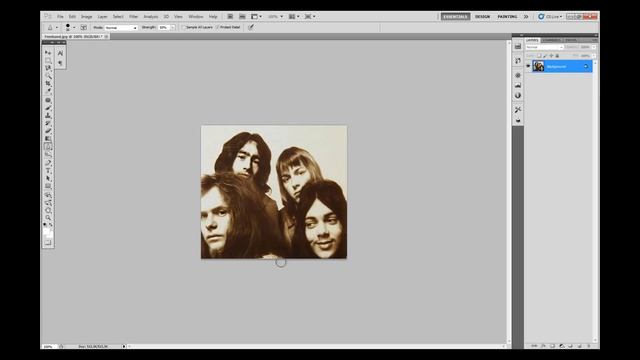Select the Spot Healing Brush tool
The image size is (640, 360).
(48, 100)
